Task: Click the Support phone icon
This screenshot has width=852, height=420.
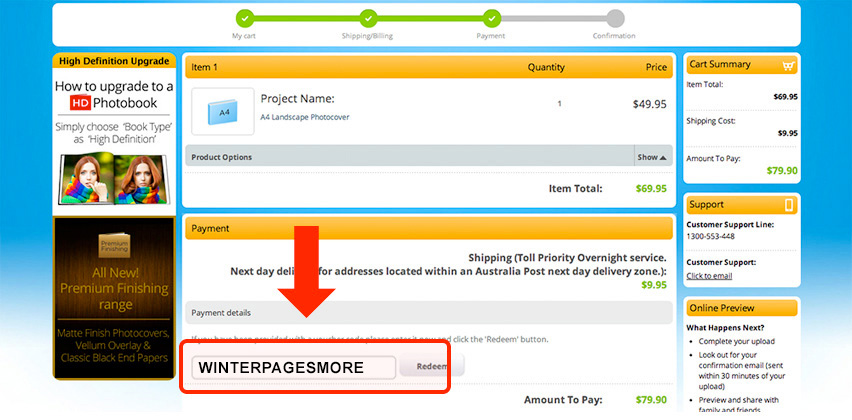Action: pyautogui.click(x=789, y=205)
